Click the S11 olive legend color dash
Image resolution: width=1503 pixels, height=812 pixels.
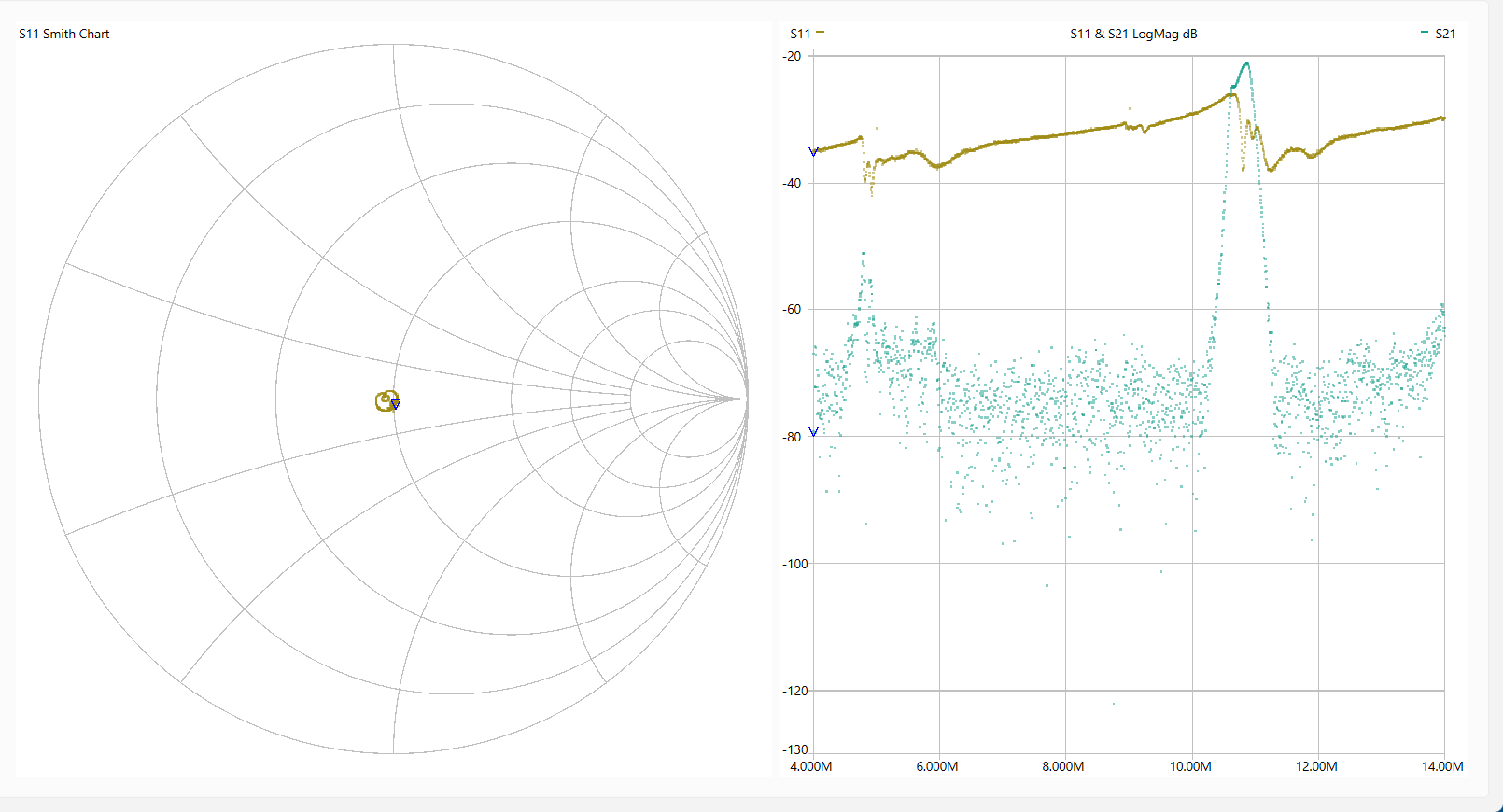tap(820, 33)
